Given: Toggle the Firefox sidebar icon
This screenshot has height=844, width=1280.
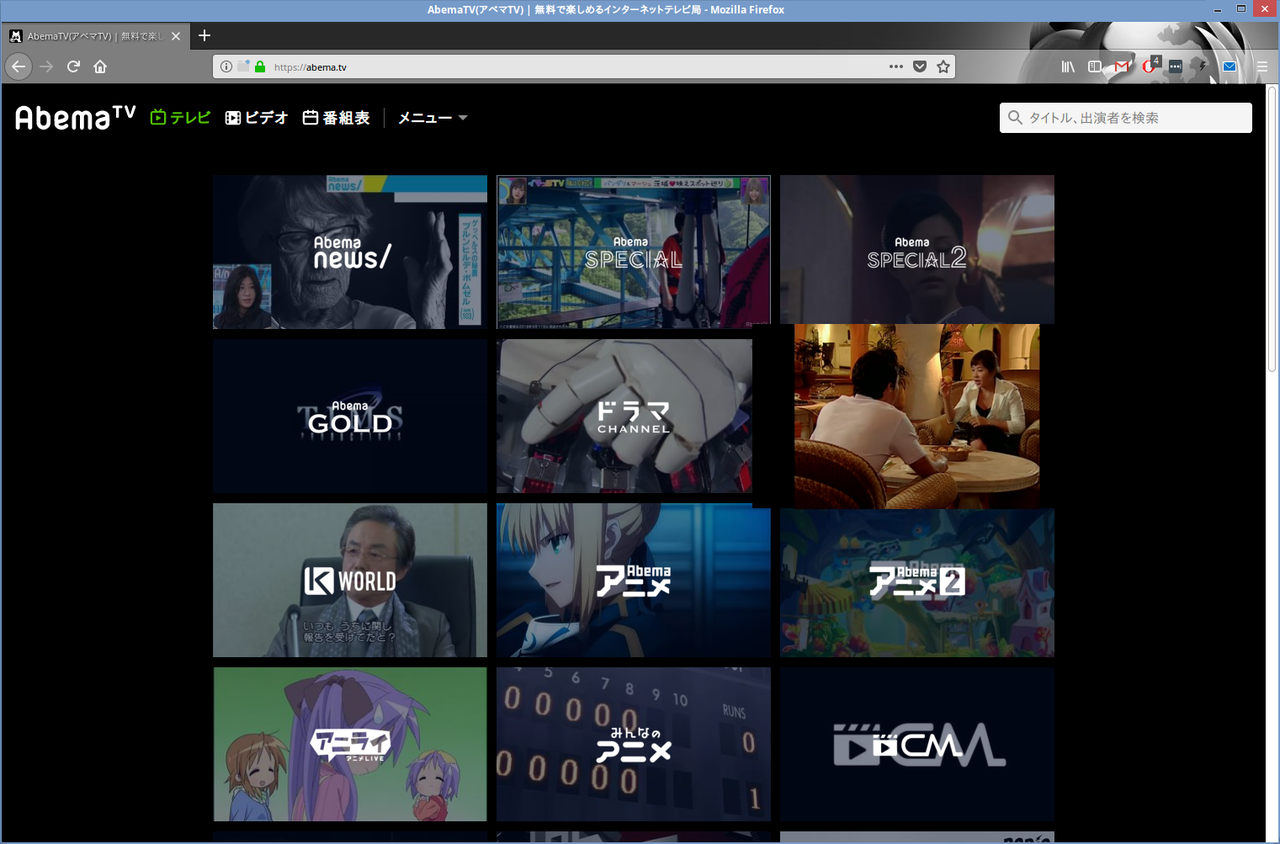Looking at the screenshot, I should click(1095, 67).
